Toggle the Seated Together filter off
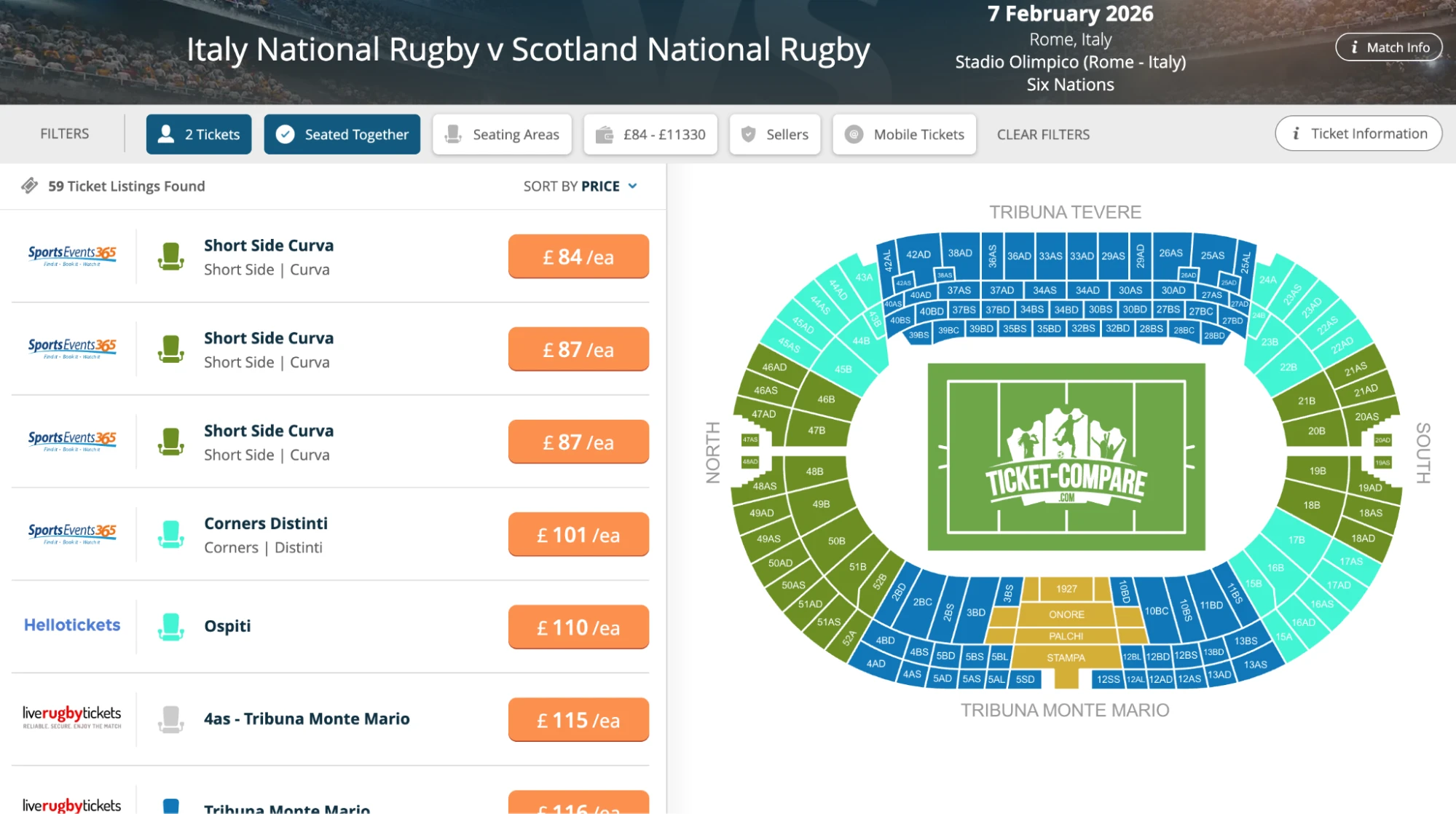This screenshot has height=814, width=1456. [x=342, y=133]
